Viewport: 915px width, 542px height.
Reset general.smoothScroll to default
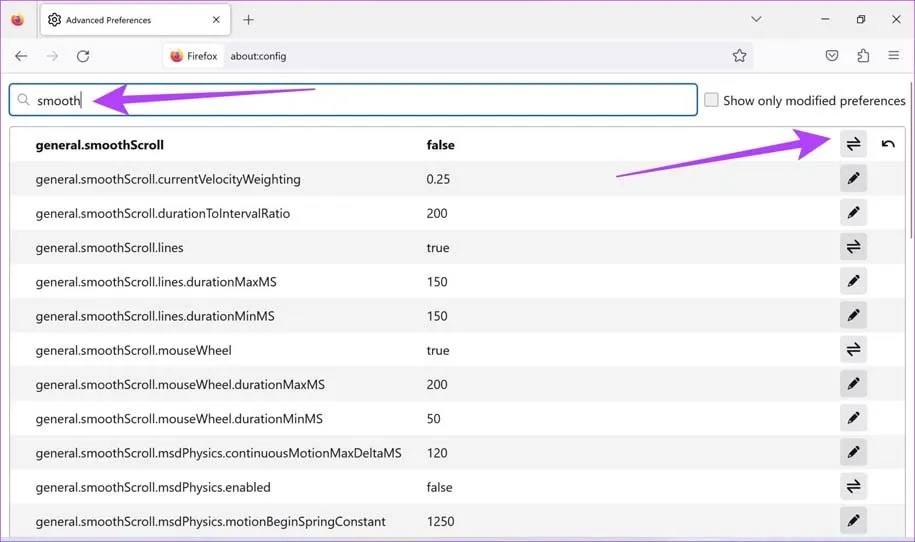888,145
